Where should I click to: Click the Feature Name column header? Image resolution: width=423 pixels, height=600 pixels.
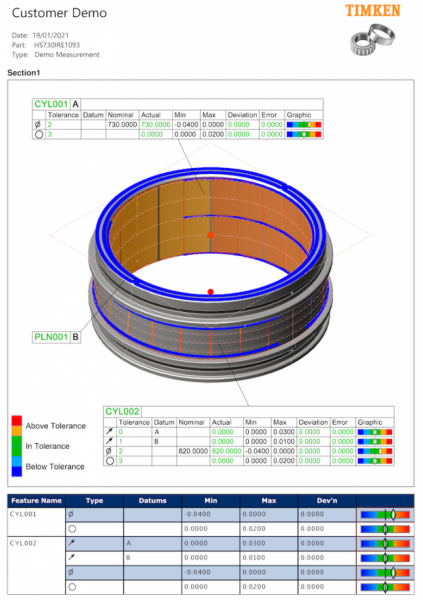coord(36,501)
